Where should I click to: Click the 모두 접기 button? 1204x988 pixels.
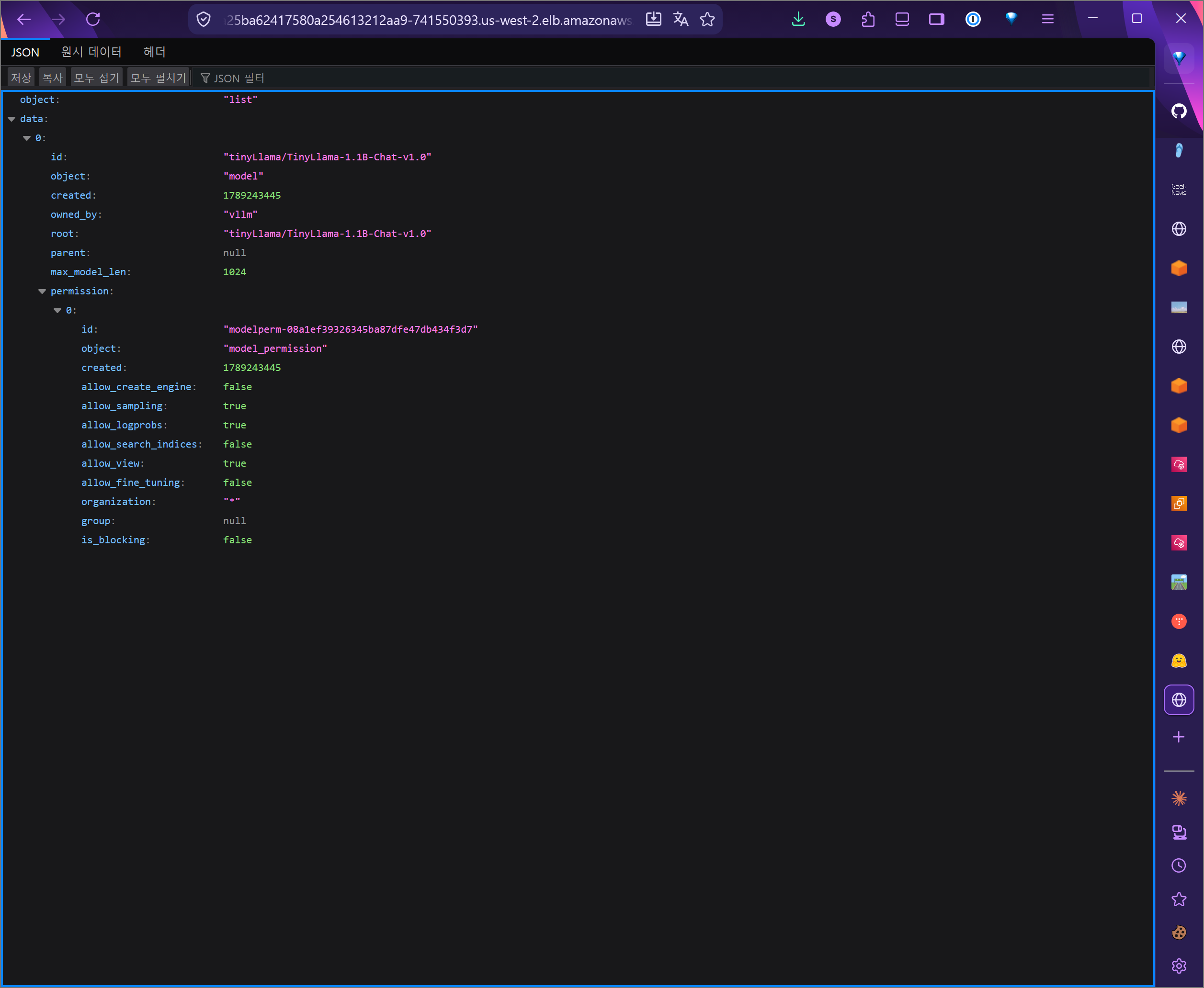(97, 78)
